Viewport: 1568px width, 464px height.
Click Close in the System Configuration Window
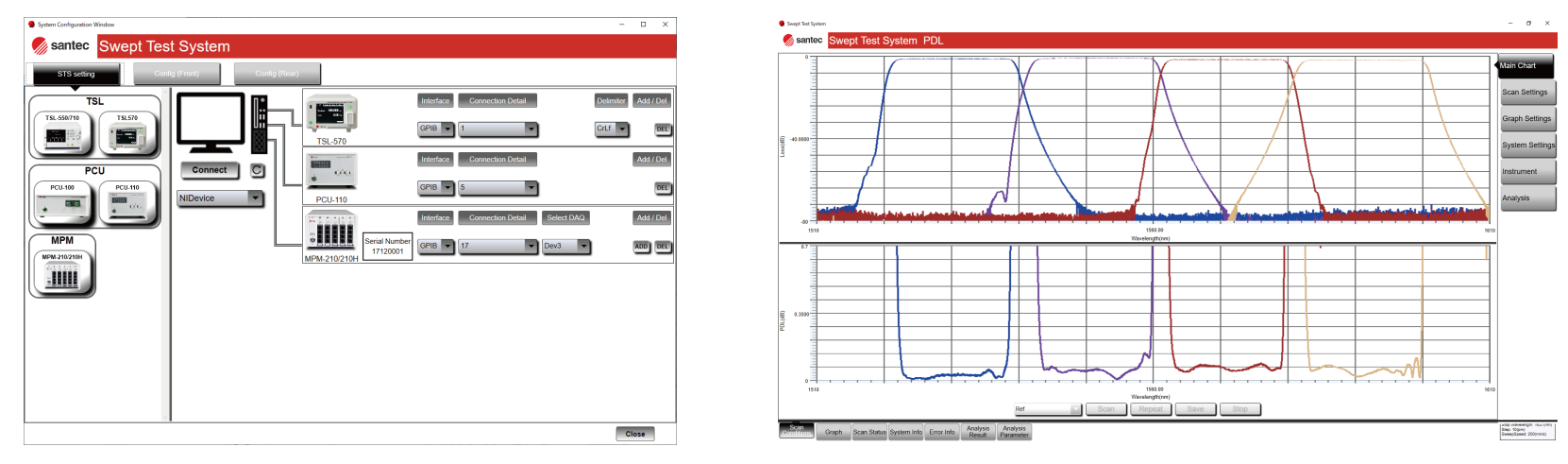click(x=634, y=434)
